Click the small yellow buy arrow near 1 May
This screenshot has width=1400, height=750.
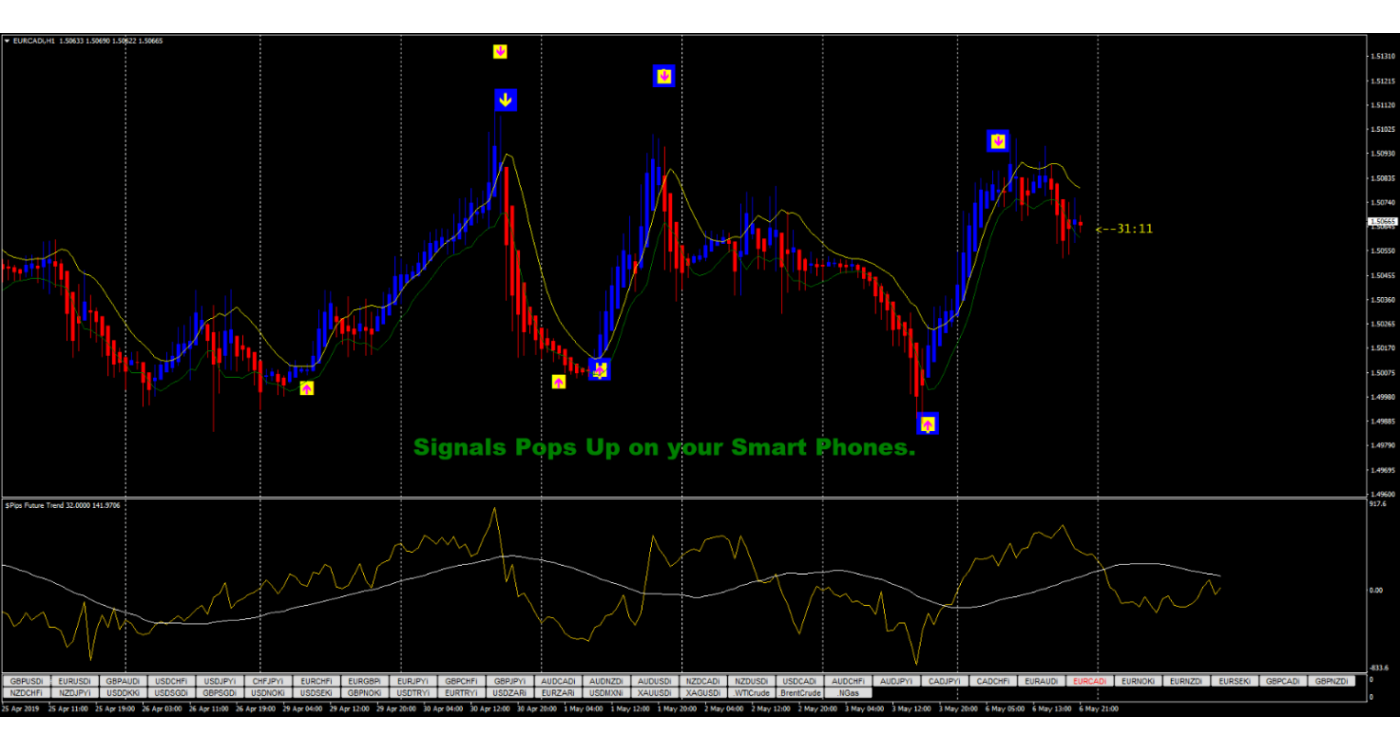pyautogui.click(x=559, y=382)
